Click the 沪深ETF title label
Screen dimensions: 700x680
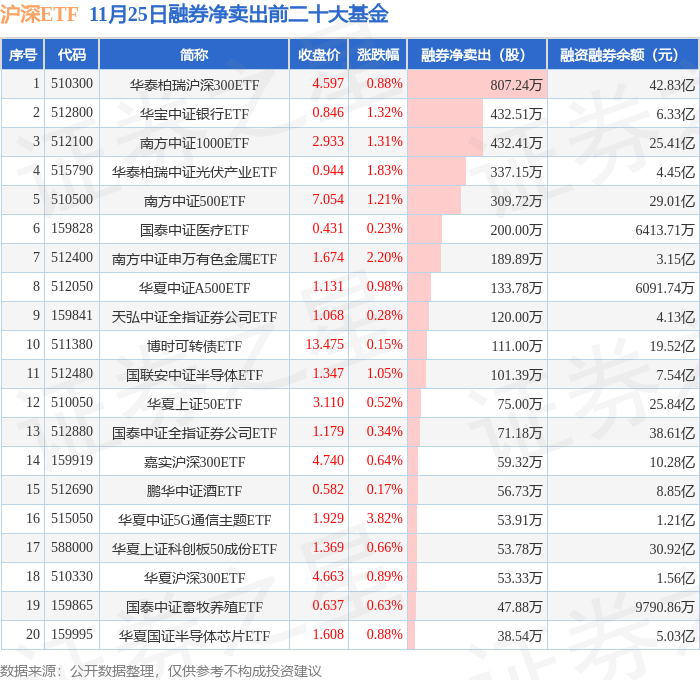39,14
